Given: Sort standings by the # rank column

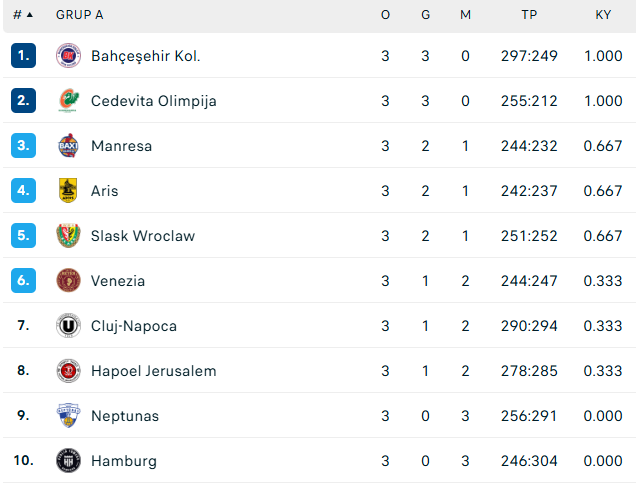Looking at the screenshot, I should pos(22,15).
